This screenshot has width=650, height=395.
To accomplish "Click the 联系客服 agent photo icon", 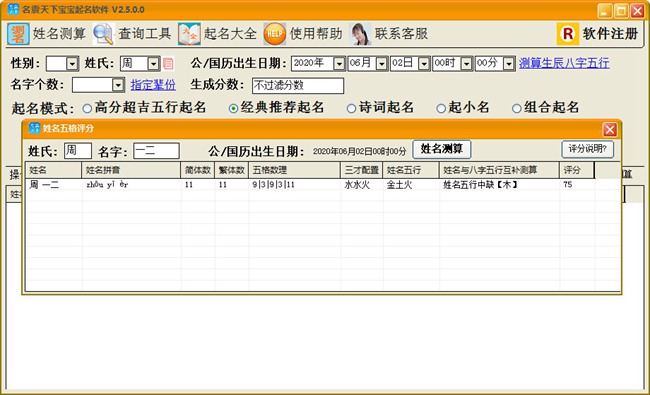I will click(360, 34).
